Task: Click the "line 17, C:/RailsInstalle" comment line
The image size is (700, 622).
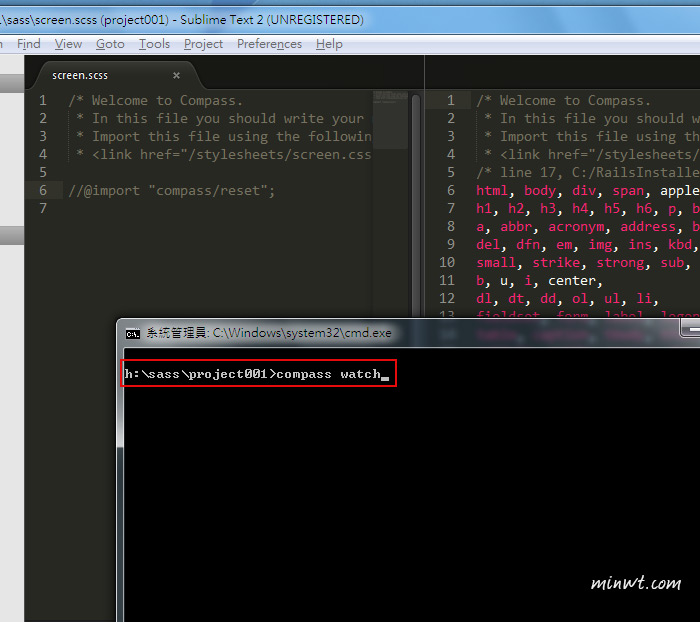Action: tap(588, 172)
